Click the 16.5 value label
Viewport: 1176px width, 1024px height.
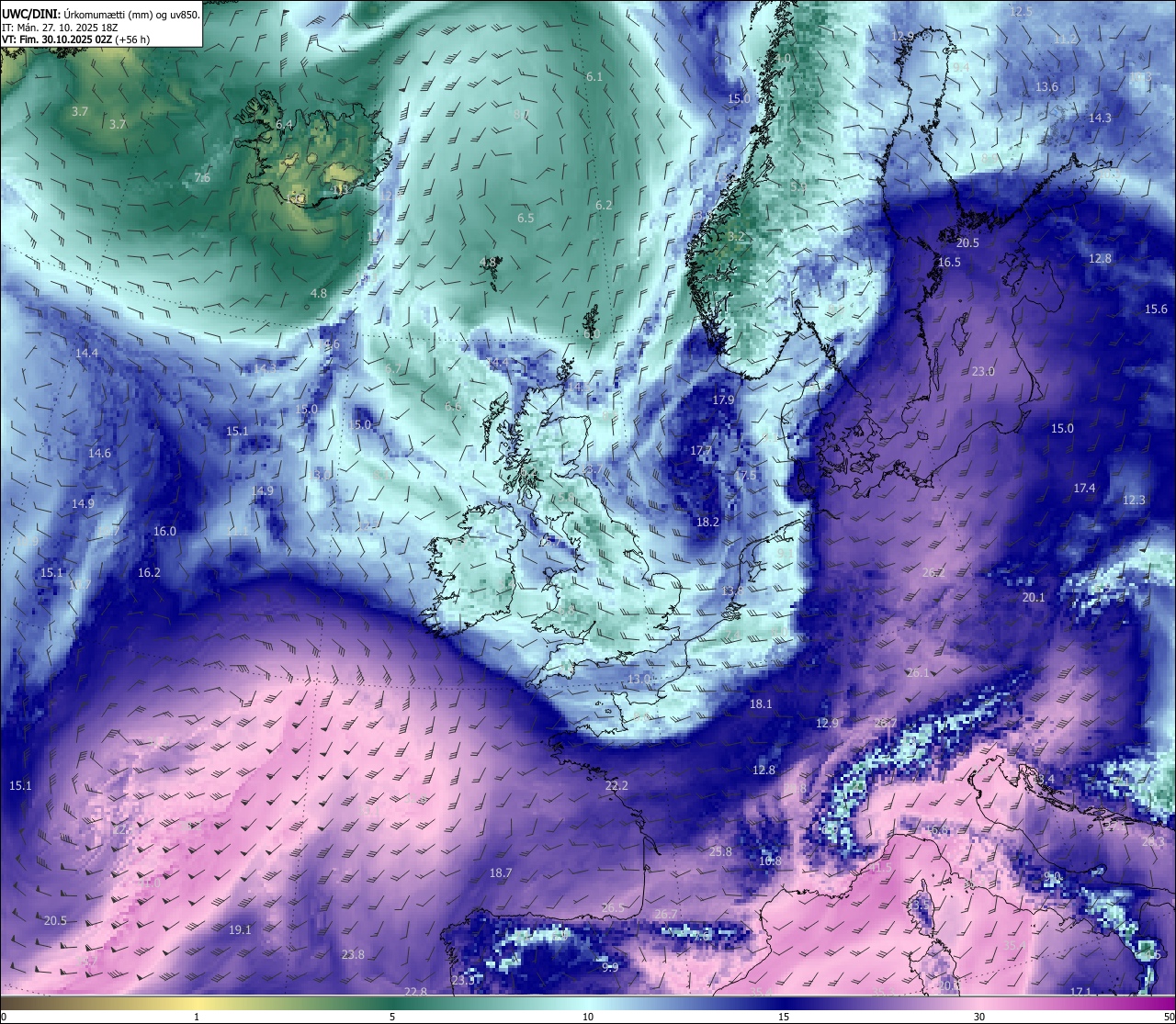(949, 263)
